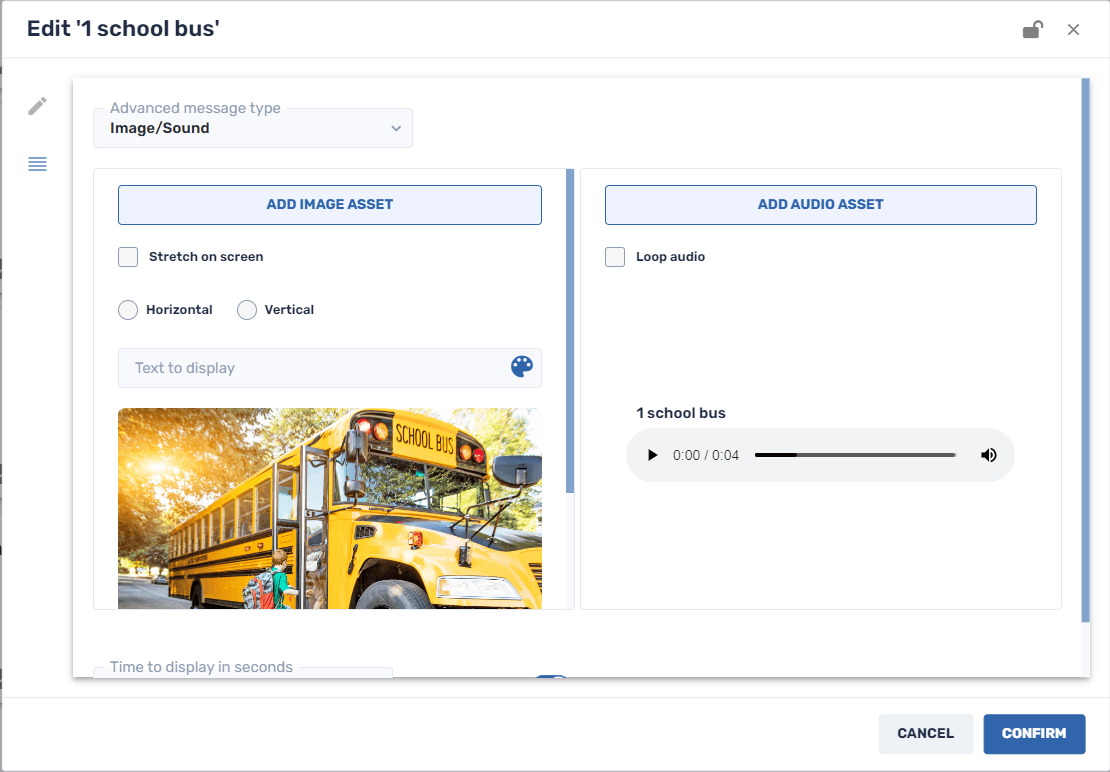Play the 1 school bus audio
The height and width of the screenshot is (772, 1110).
coord(653,455)
